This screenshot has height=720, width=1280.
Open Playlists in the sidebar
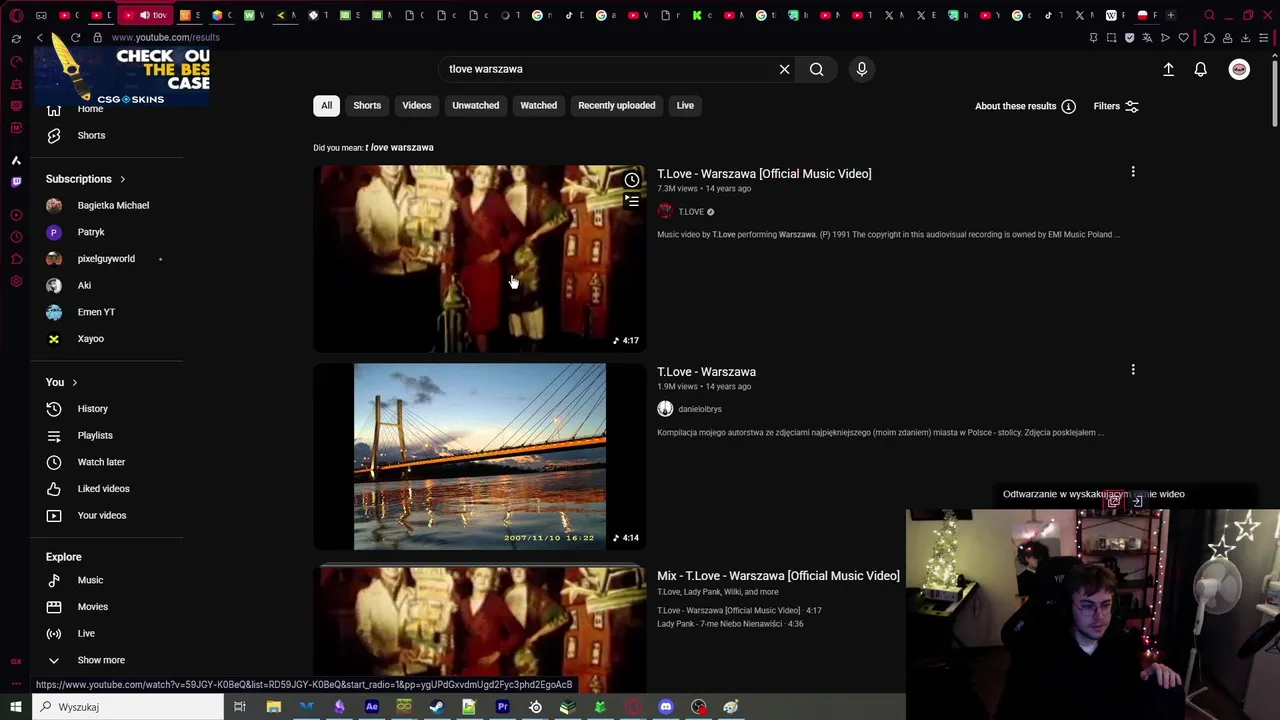click(95, 435)
